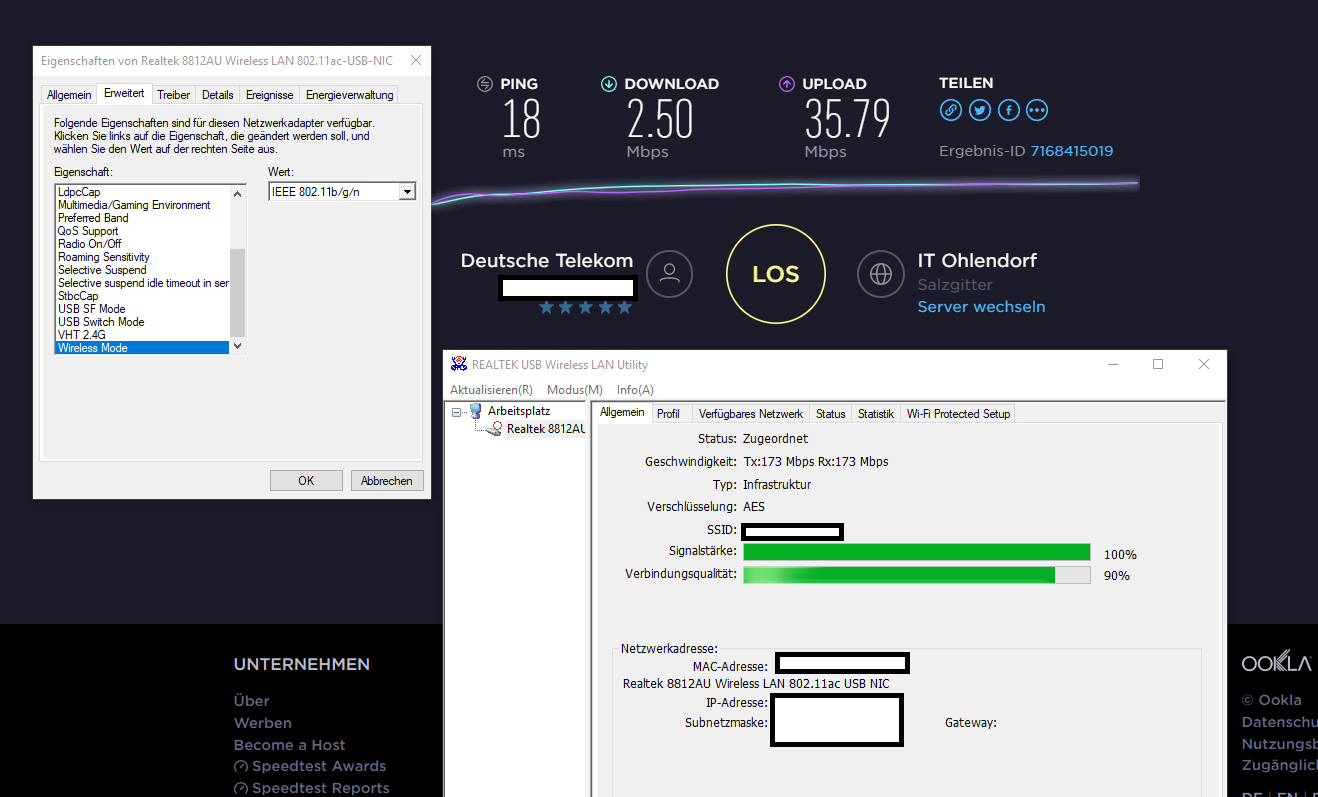Open the Become a Host link

pos(290,745)
